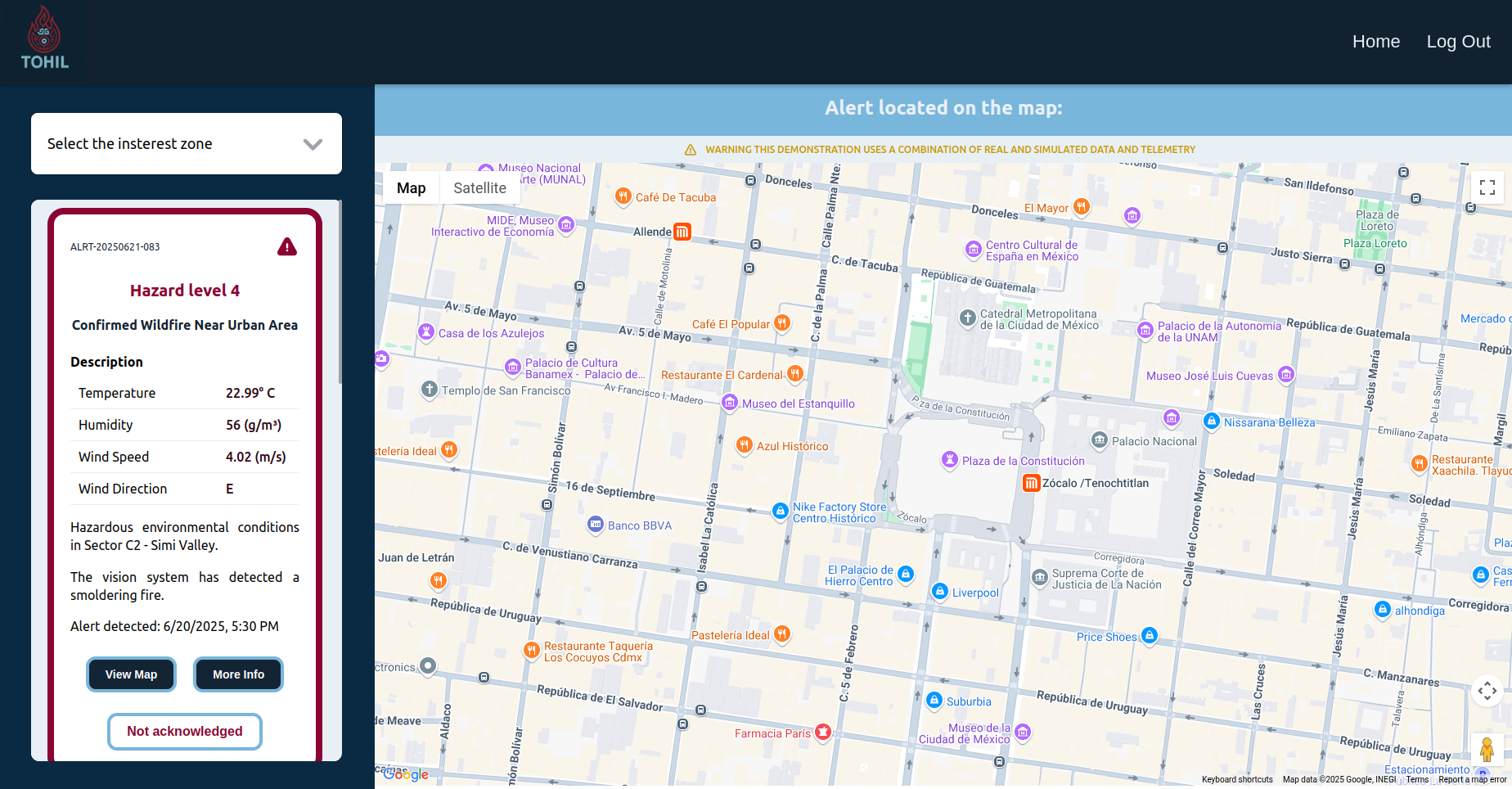Click the alhondiga shopping pin
Image resolution: width=1512 pixels, height=789 pixels.
tap(1383, 610)
